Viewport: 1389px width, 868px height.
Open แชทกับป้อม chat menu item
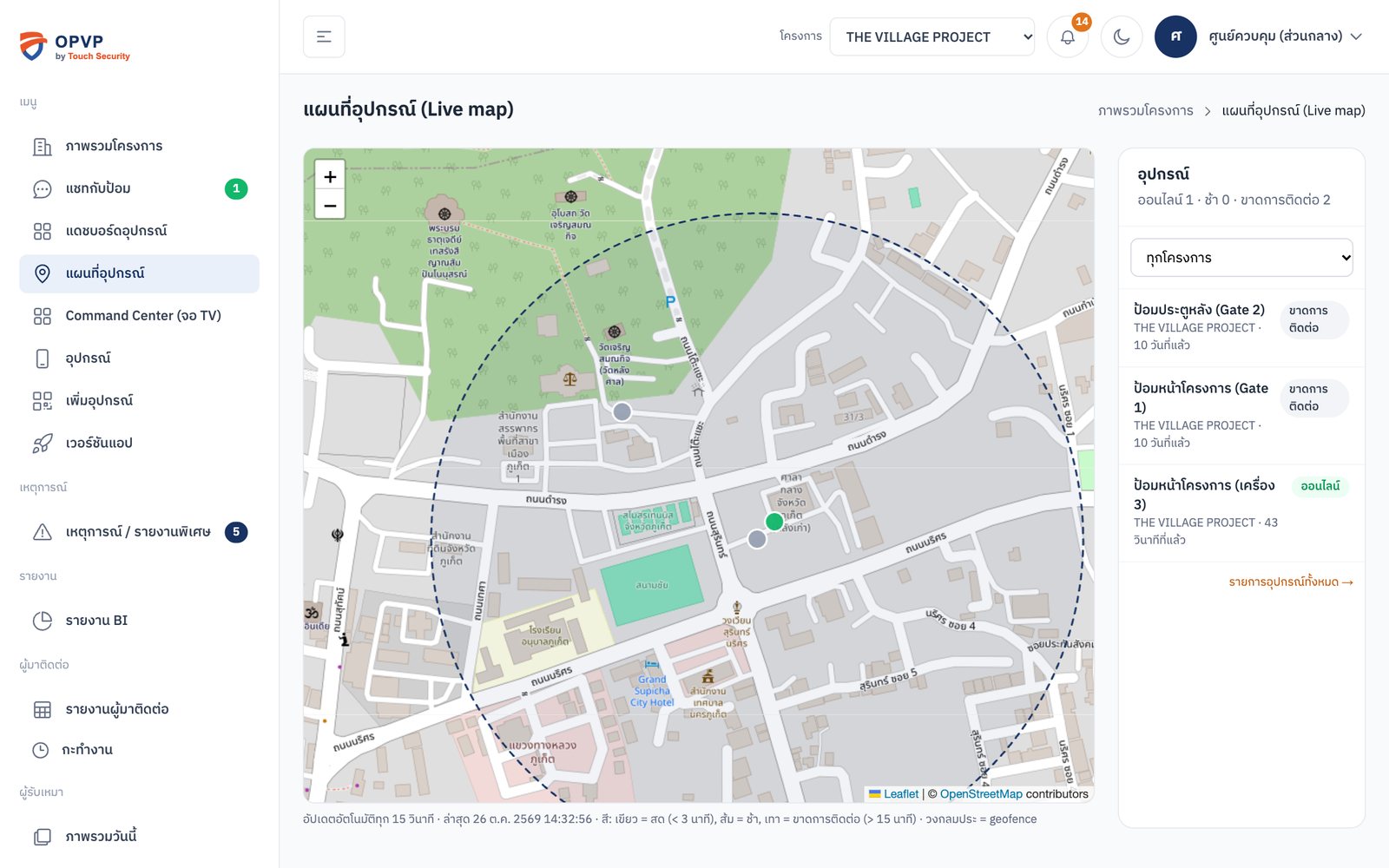coord(139,188)
